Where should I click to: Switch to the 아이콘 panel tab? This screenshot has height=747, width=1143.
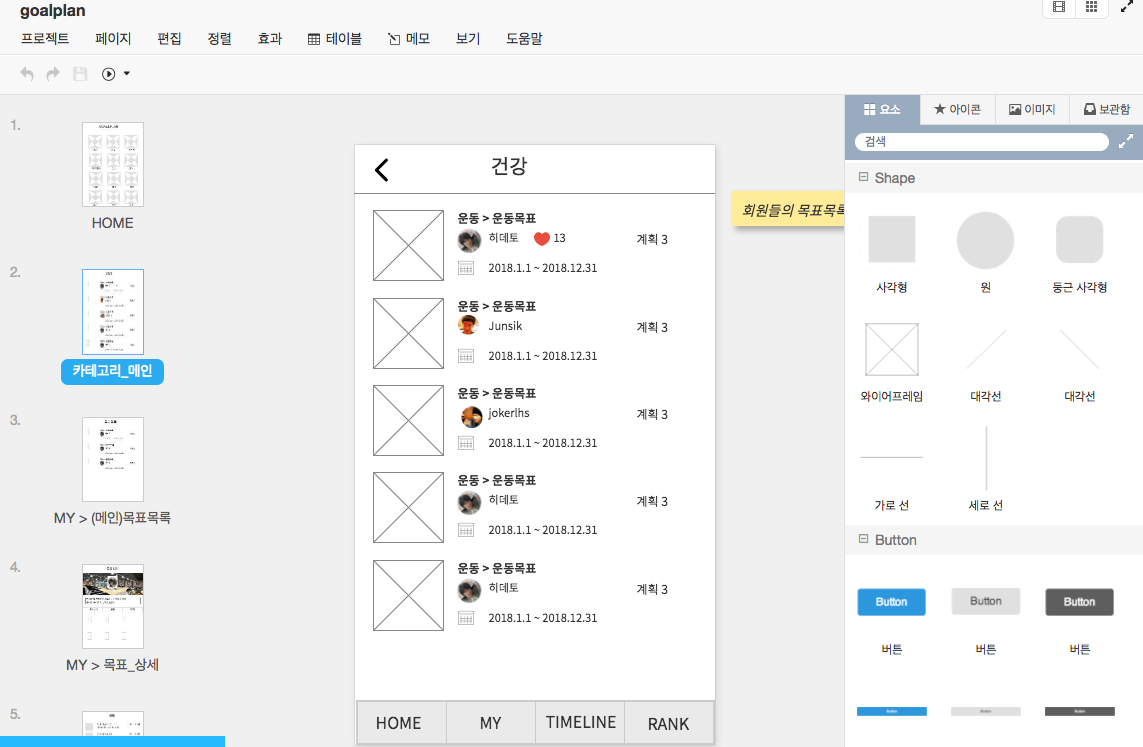coord(957,110)
